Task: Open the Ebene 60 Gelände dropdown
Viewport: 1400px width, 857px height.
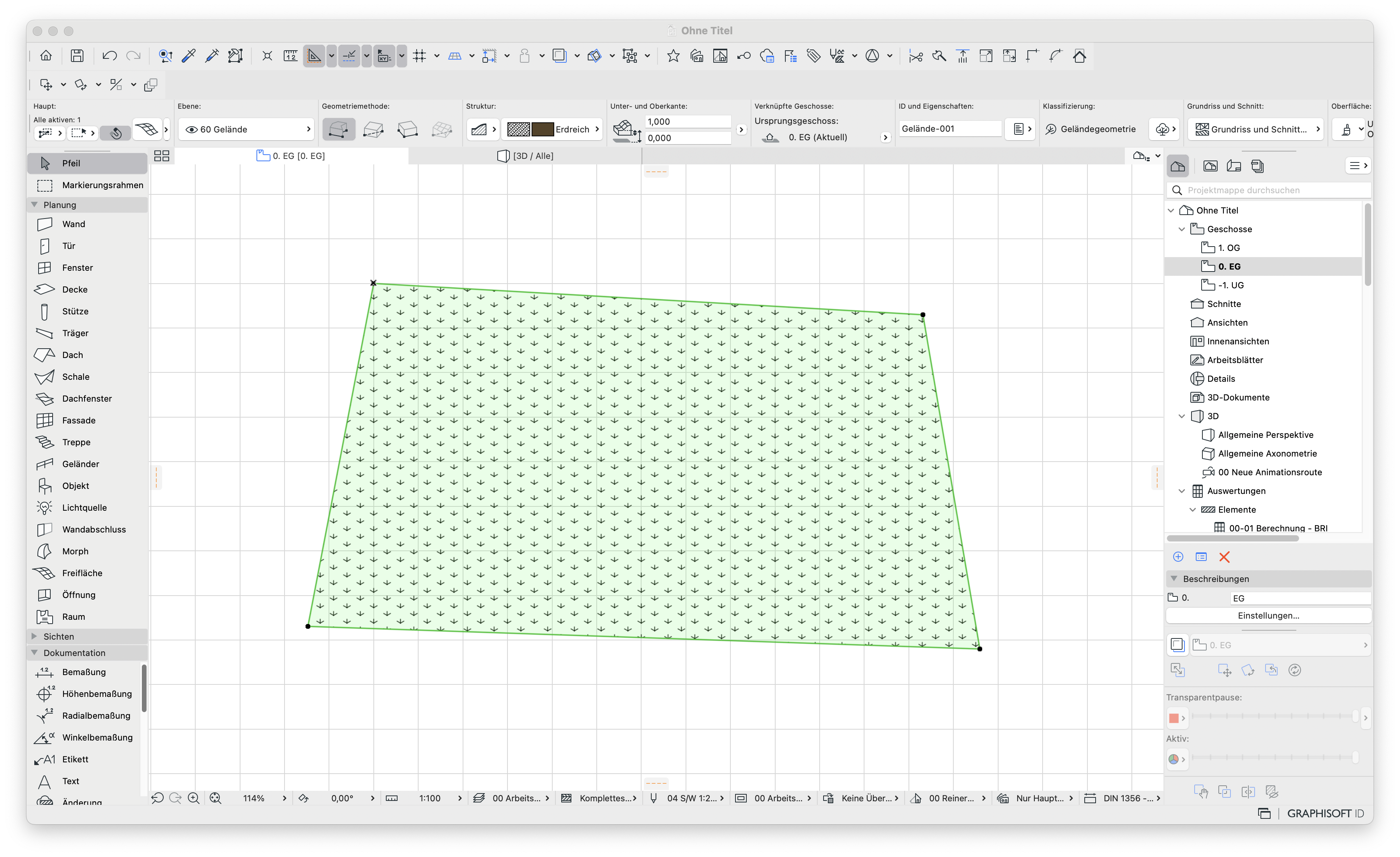Action: [x=247, y=129]
